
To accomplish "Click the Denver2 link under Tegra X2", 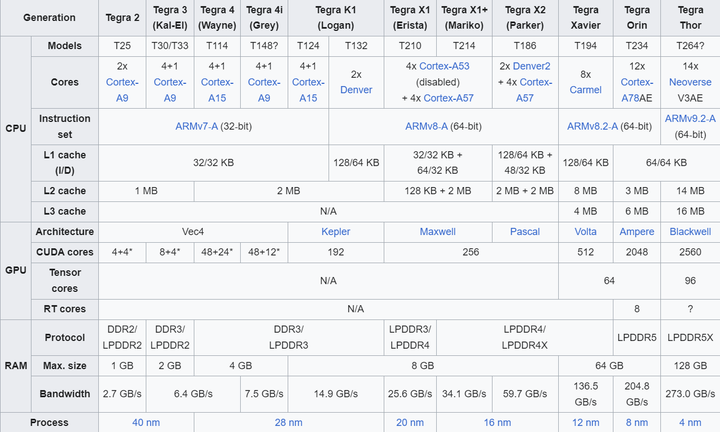I will click(531, 66).
